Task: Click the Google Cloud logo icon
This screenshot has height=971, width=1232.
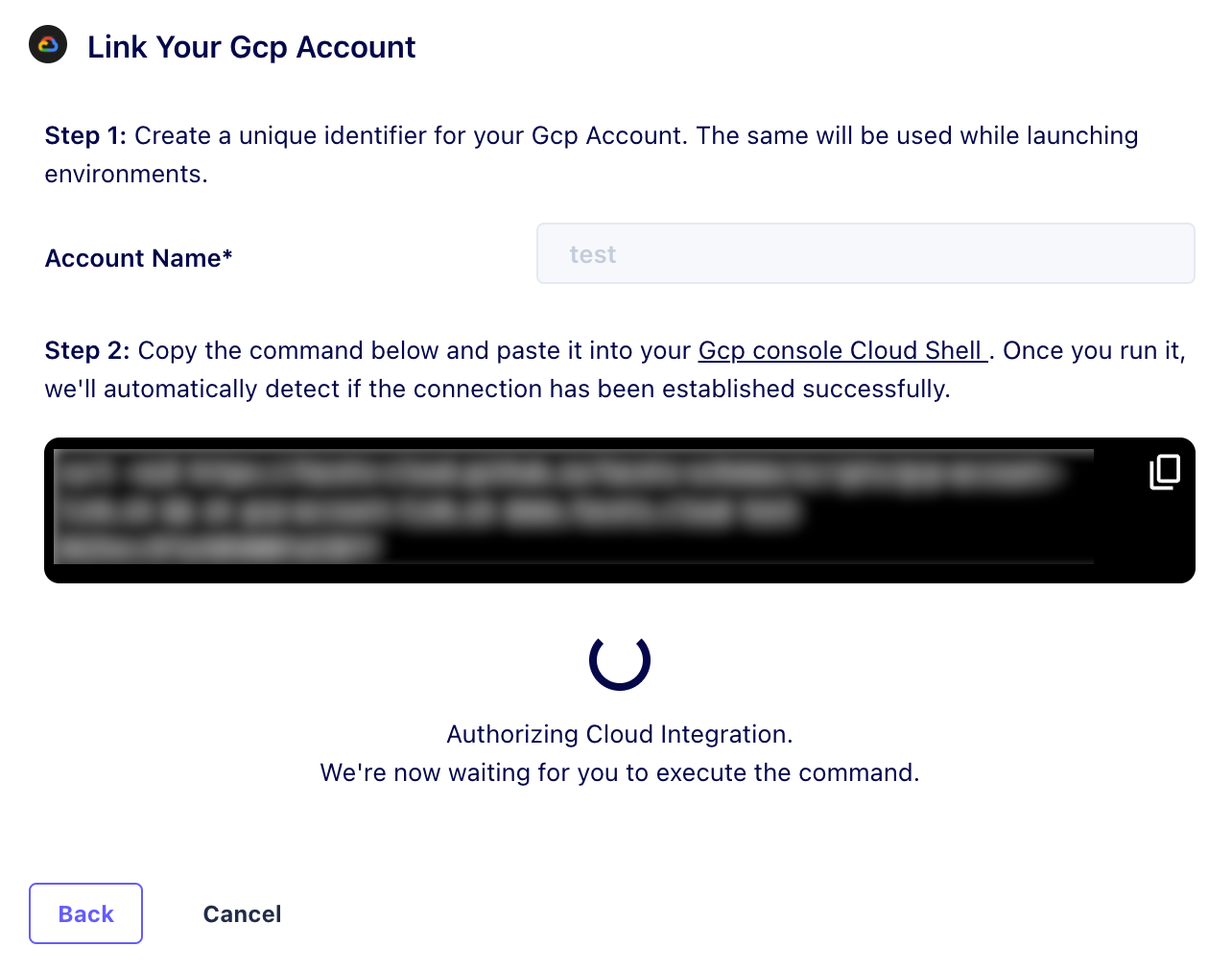Action: click(x=48, y=44)
